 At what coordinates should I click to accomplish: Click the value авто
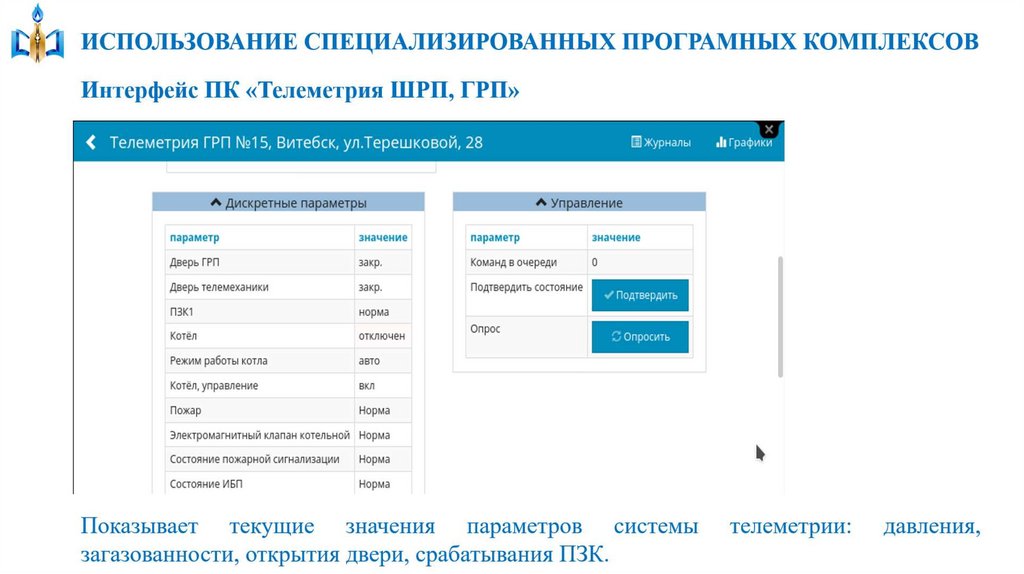(369, 361)
